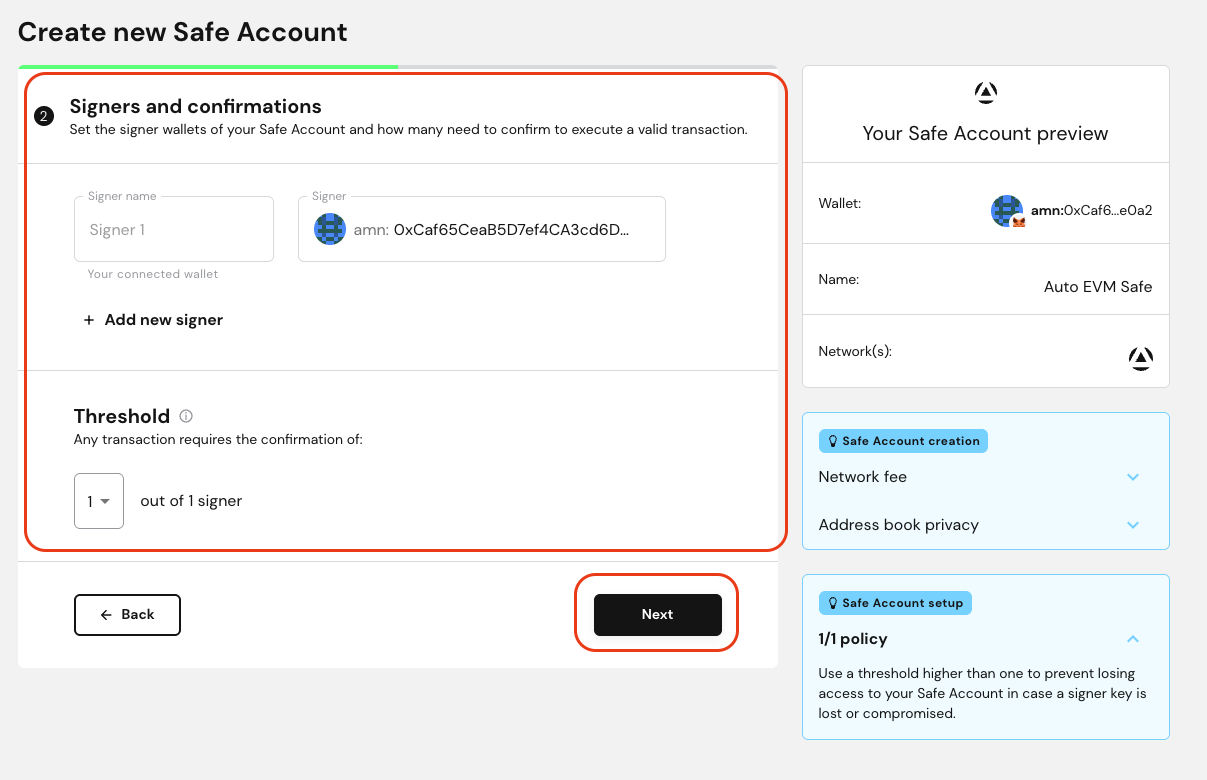The height and width of the screenshot is (780, 1207).
Task: Click the network icon in Network(s) row
Action: (1140, 358)
